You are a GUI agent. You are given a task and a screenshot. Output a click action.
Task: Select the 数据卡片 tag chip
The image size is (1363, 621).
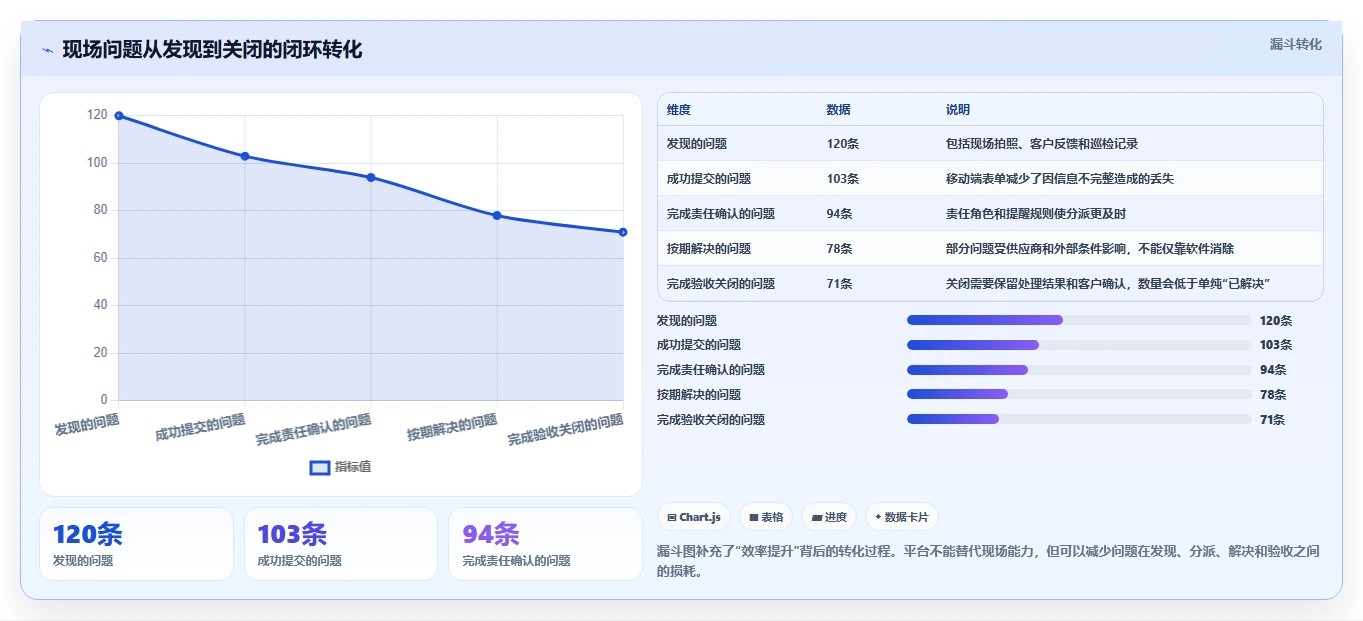(x=902, y=517)
